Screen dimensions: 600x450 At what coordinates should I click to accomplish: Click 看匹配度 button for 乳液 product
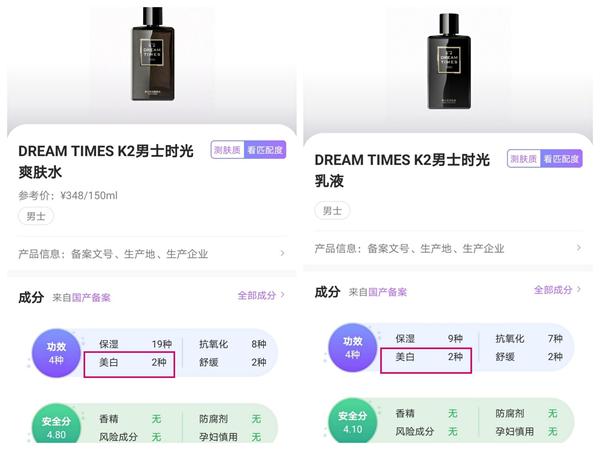click(561, 158)
